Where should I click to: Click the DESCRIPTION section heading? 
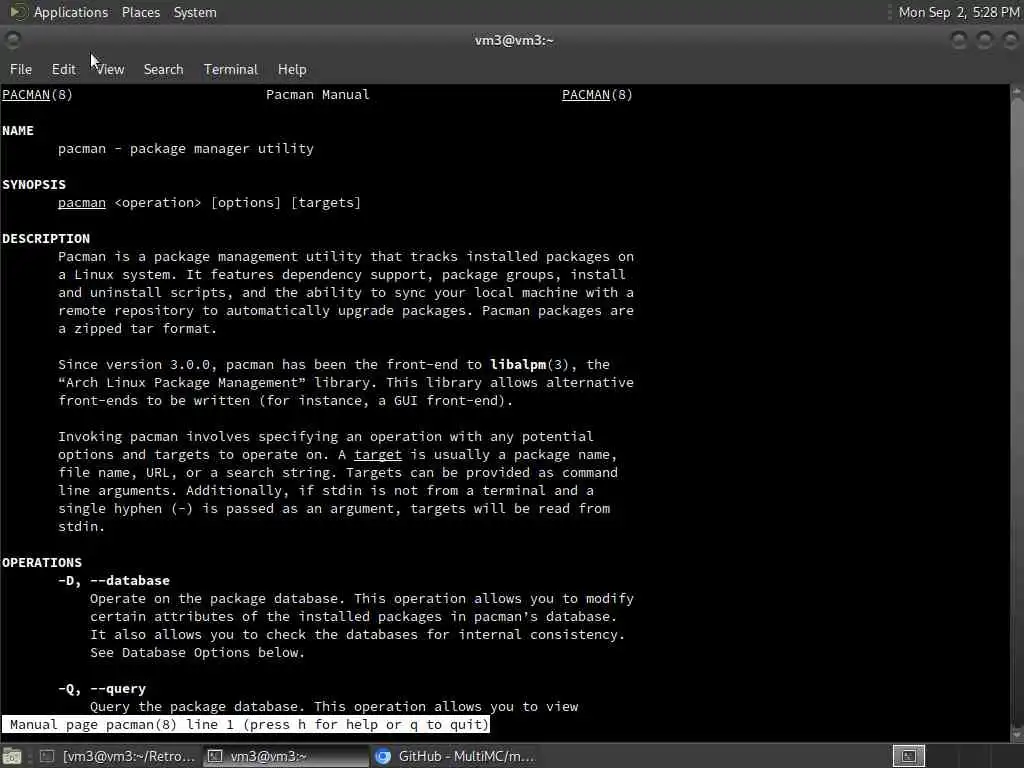46,238
